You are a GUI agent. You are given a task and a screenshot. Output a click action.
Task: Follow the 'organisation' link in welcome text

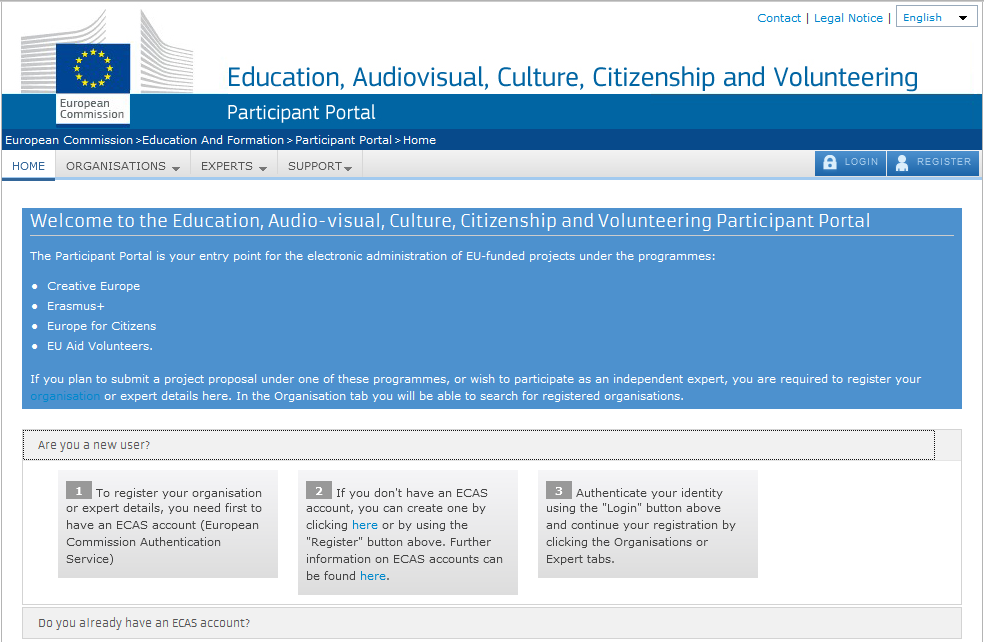click(x=65, y=396)
